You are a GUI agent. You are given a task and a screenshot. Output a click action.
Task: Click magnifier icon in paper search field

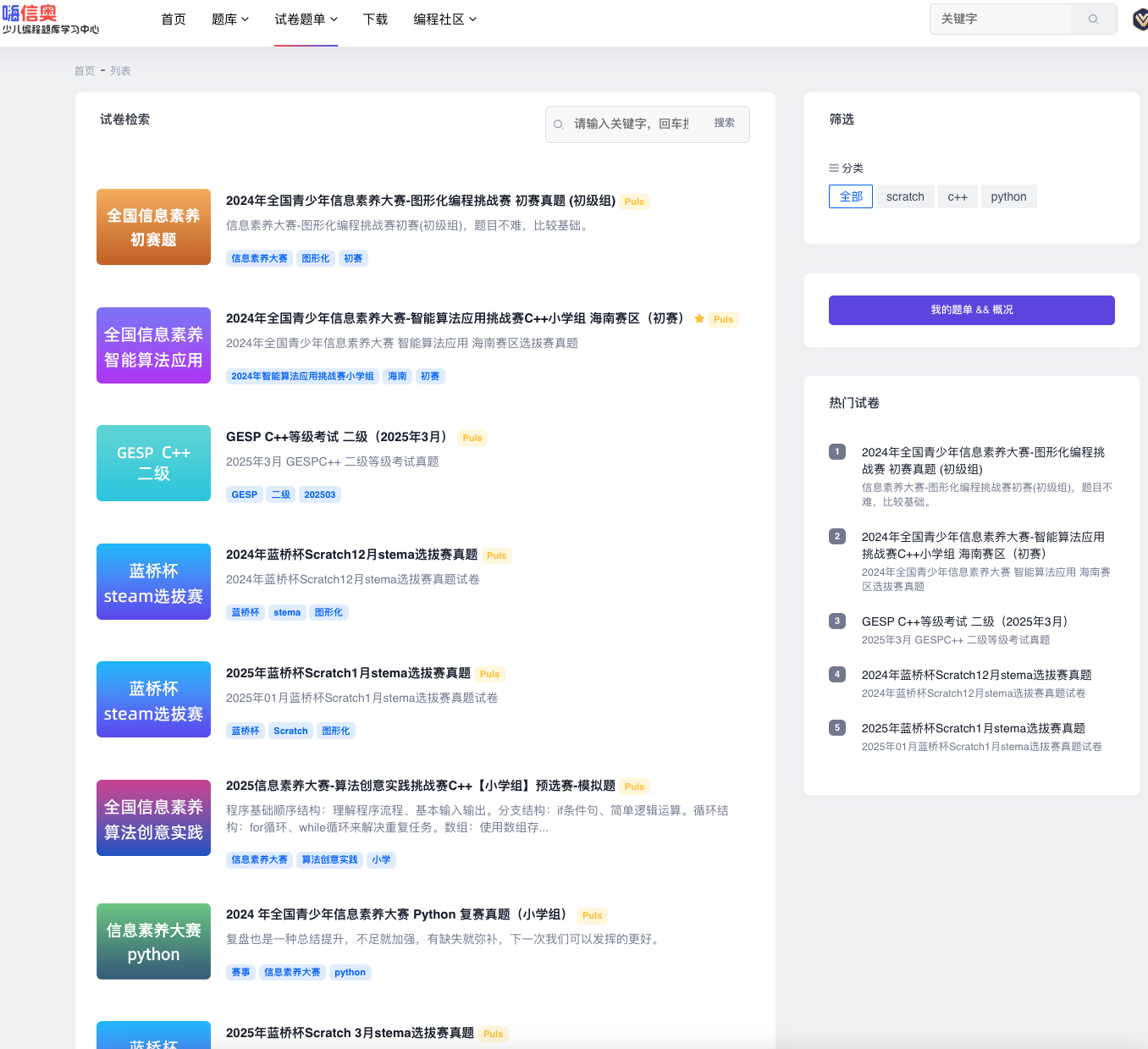(559, 124)
